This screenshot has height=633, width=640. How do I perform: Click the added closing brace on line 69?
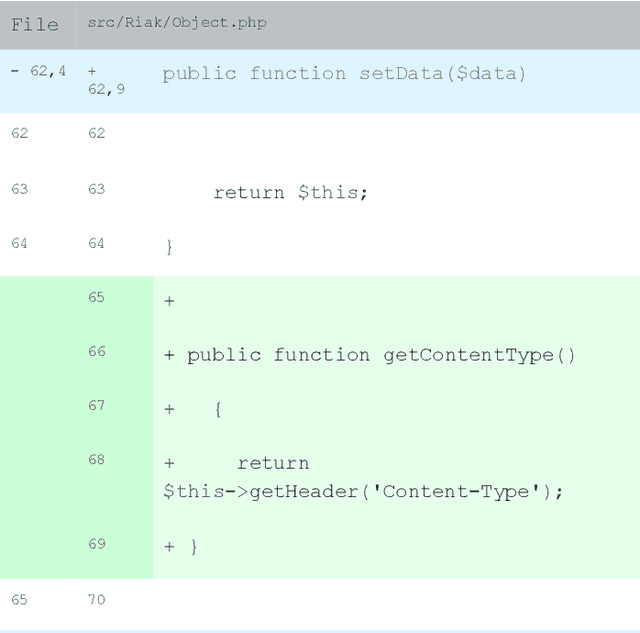pyautogui.click(x=193, y=547)
